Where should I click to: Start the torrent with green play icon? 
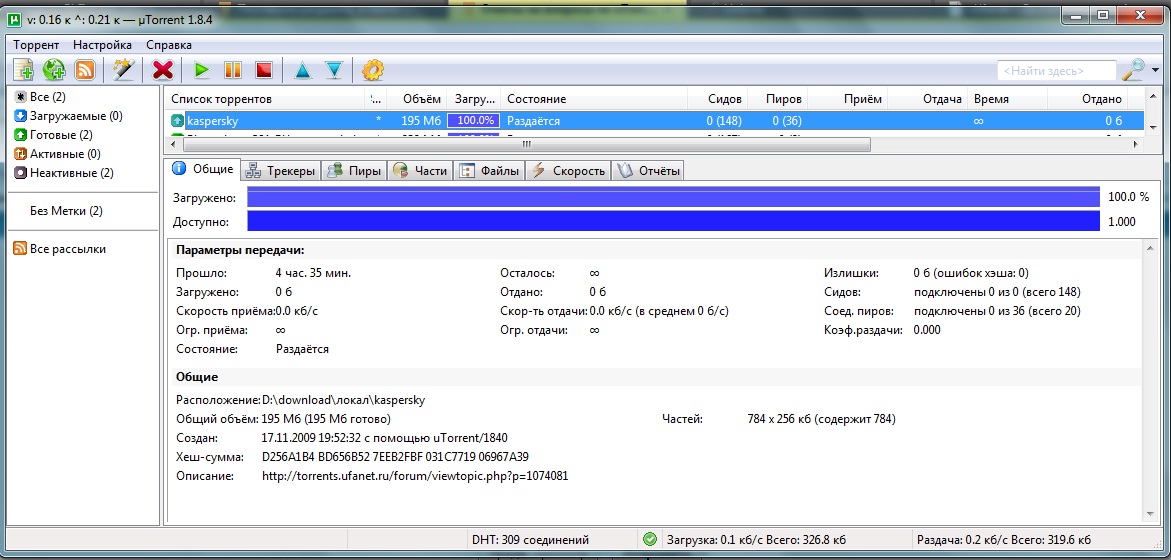(x=202, y=70)
